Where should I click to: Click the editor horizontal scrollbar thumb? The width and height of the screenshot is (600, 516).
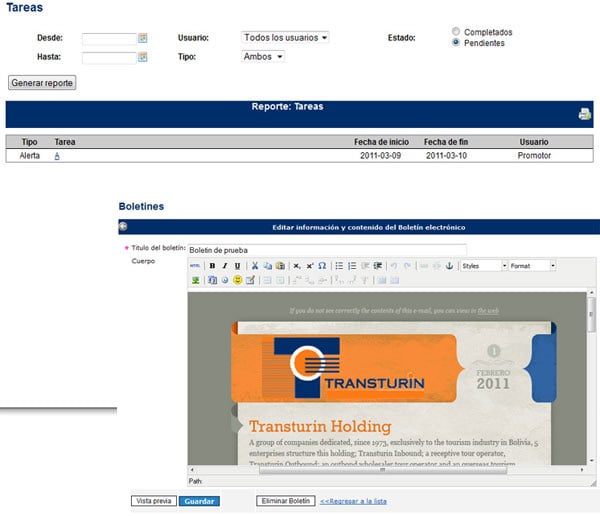[x=383, y=470]
